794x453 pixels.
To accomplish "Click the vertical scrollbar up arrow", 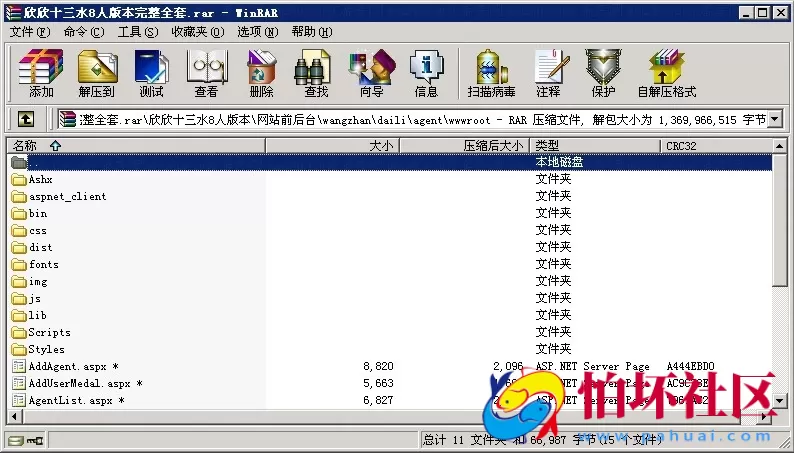I will click(x=780, y=146).
